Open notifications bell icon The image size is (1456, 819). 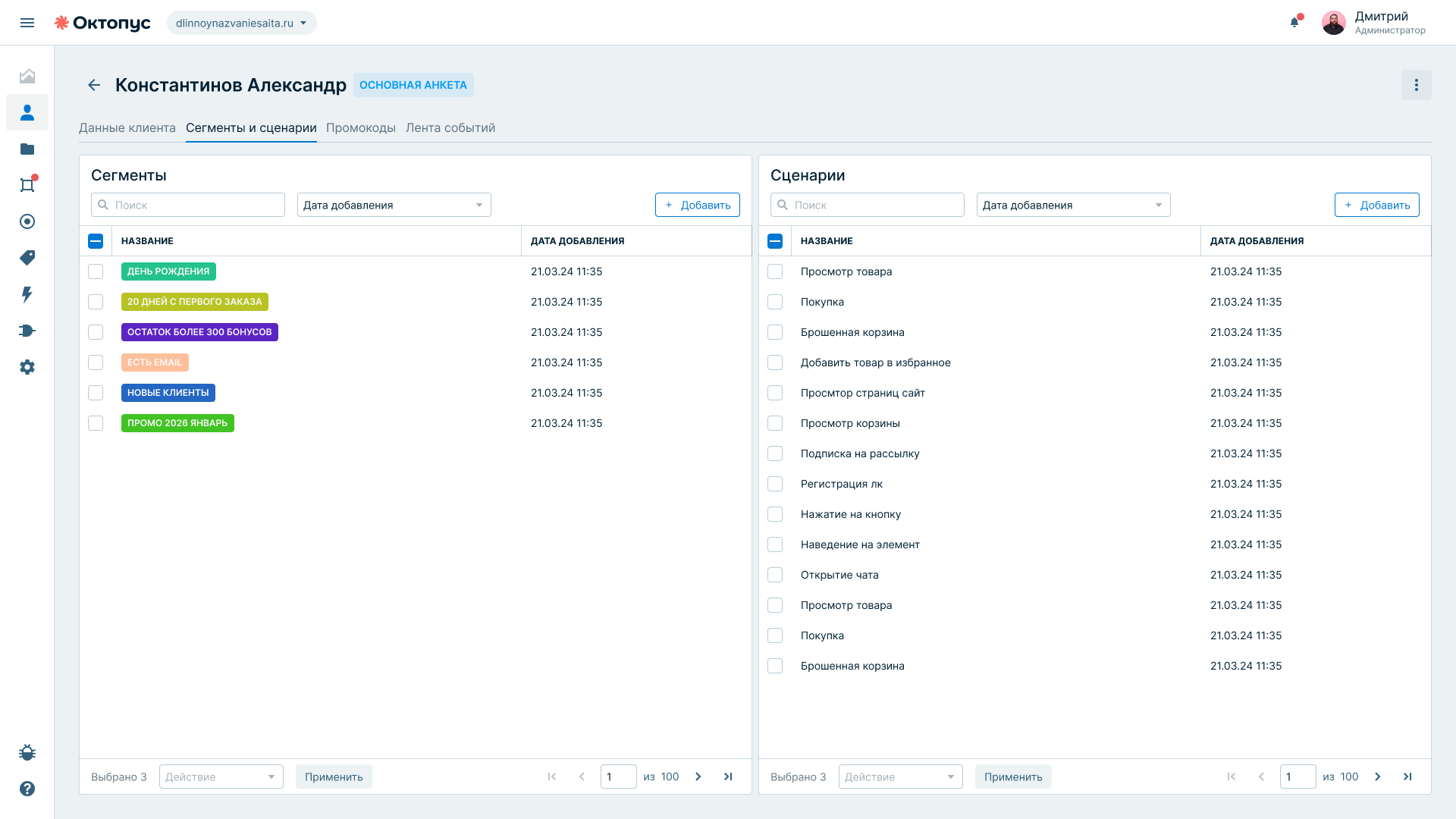coord(1294,22)
